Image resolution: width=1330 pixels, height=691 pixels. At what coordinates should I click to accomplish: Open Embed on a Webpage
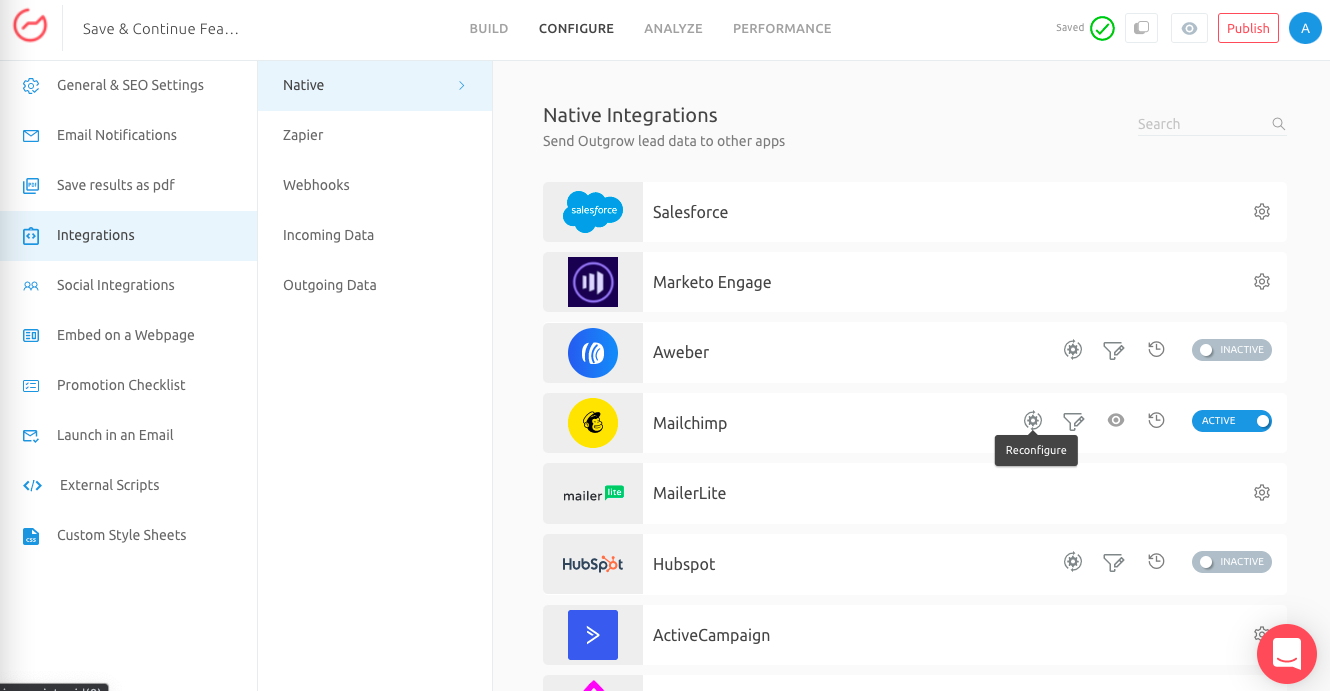[128, 335]
